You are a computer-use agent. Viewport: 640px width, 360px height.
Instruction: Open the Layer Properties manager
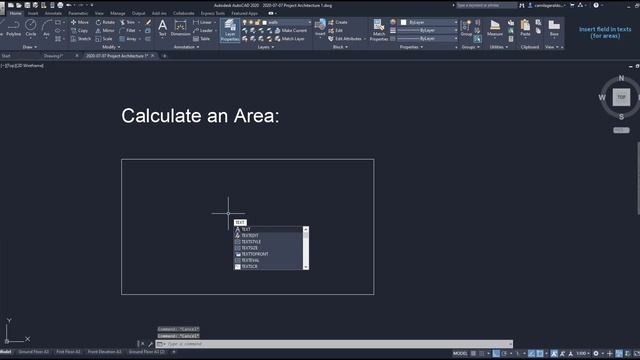(x=230, y=30)
